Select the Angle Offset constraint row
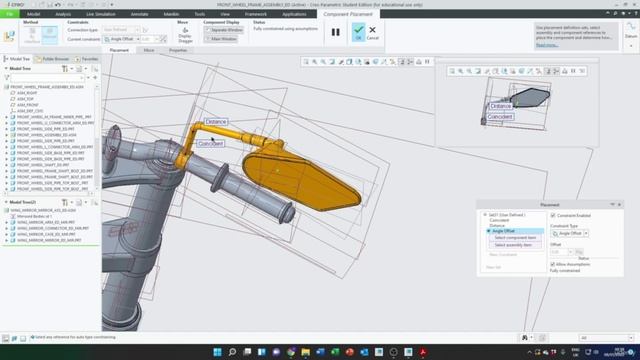Viewport: 640px width, 360px height. [516, 231]
